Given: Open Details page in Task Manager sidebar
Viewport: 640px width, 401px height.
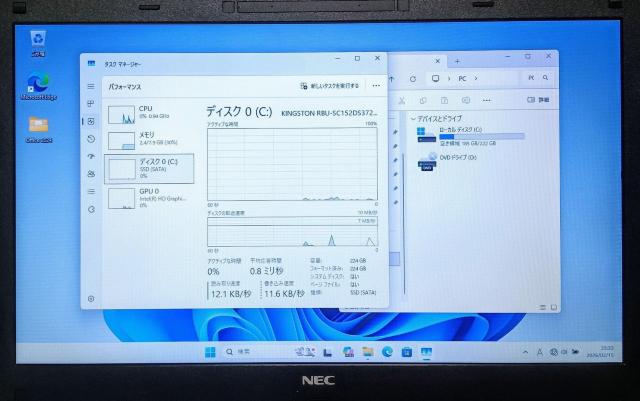Looking at the screenshot, I should [91, 192].
